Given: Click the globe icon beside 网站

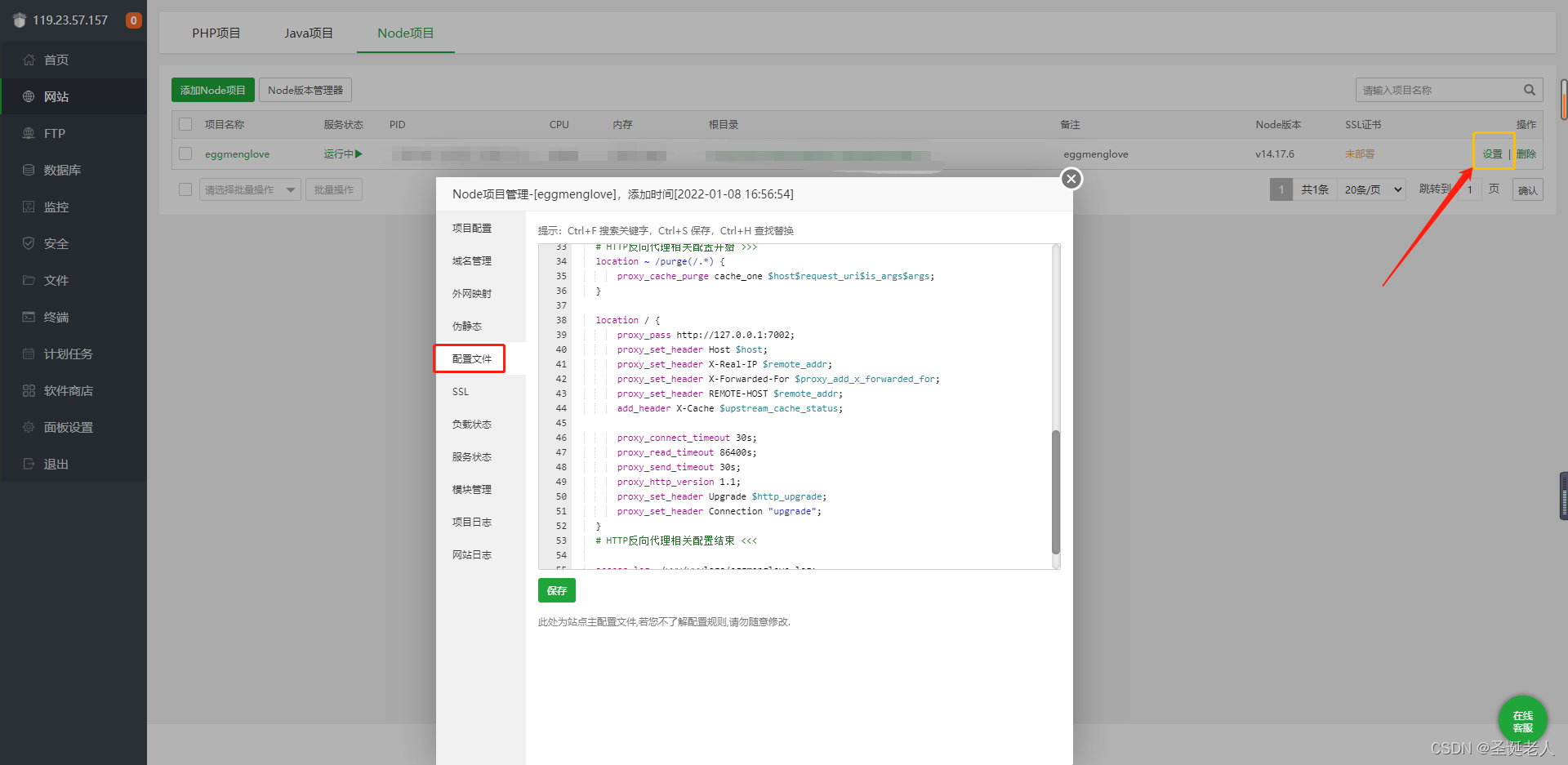Looking at the screenshot, I should (x=29, y=96).
